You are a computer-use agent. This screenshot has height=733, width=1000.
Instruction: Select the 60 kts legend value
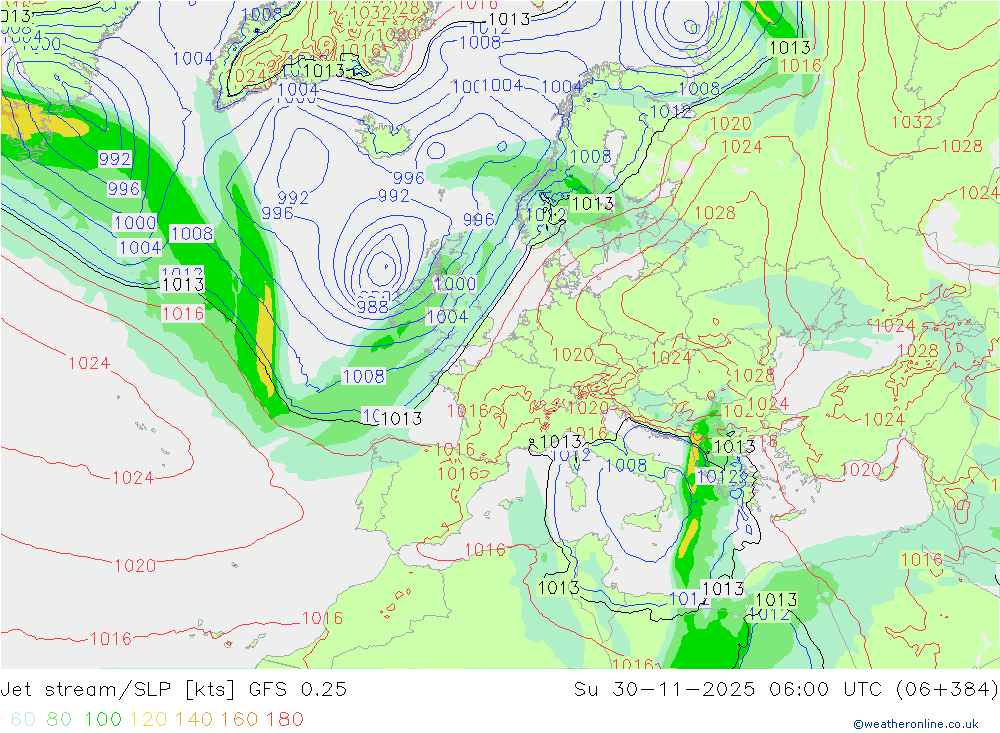pyautogui.click(x=24, y=720)
